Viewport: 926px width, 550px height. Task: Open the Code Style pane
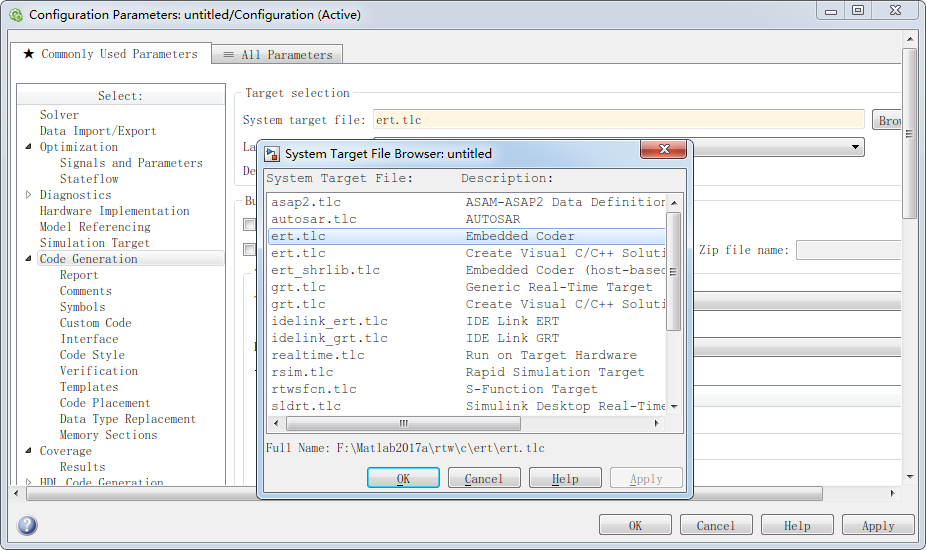pyautogui.click(x=92, y=354)
